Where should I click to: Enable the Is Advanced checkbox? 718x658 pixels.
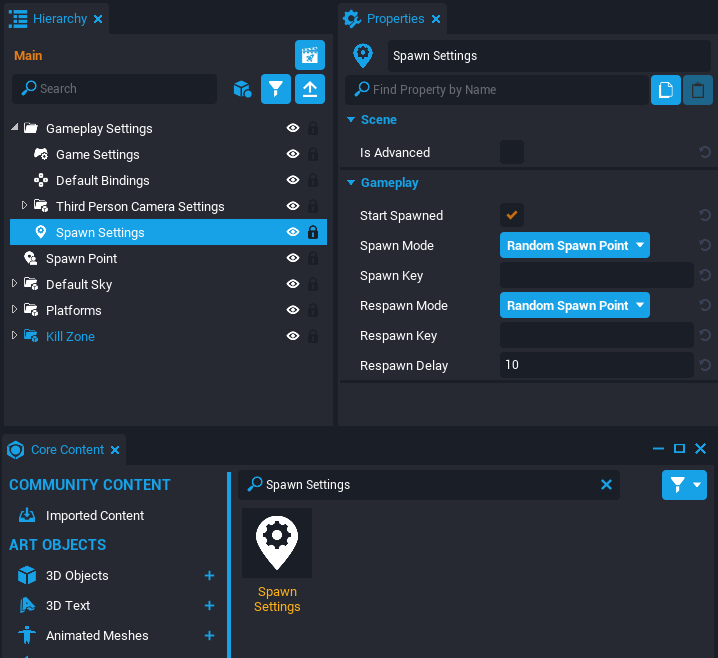point(511,153)
